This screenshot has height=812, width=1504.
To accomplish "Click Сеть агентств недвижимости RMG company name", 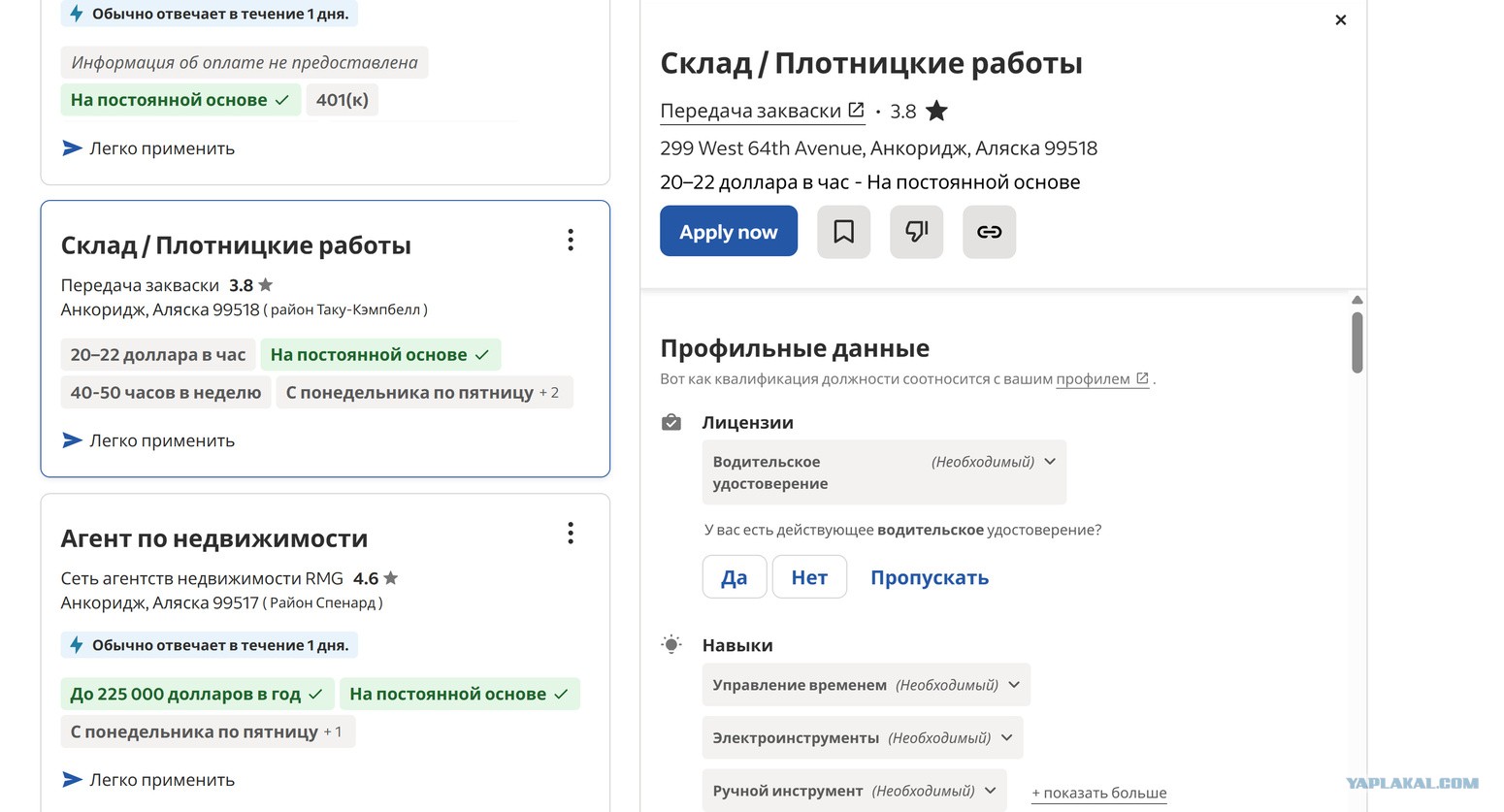I will [x=202, y=578].
